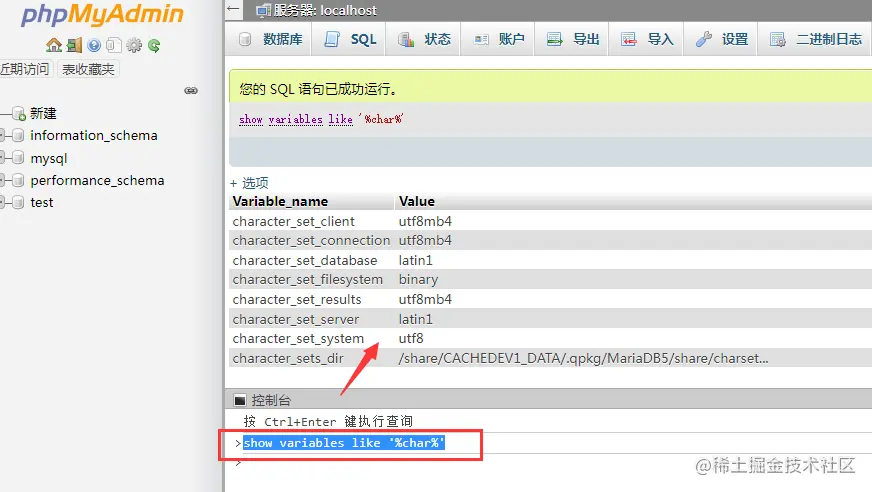
Task: Switch to the SQL tab
Action: pyautogui.click(x=350, y=39)
